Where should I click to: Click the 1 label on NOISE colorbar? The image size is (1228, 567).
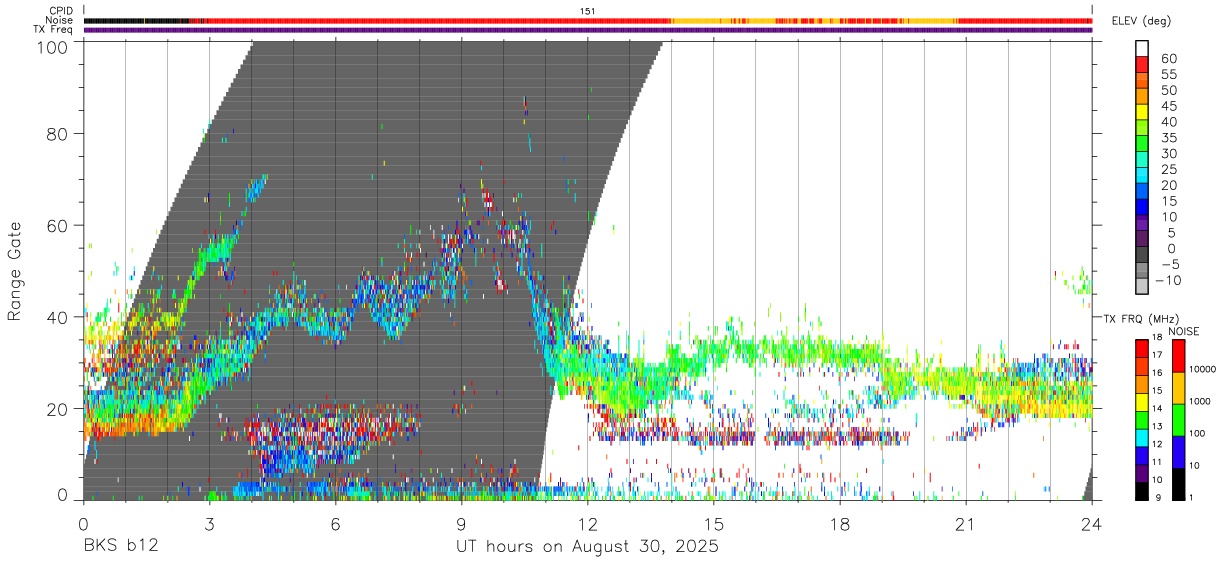(x=1190, y=497)
